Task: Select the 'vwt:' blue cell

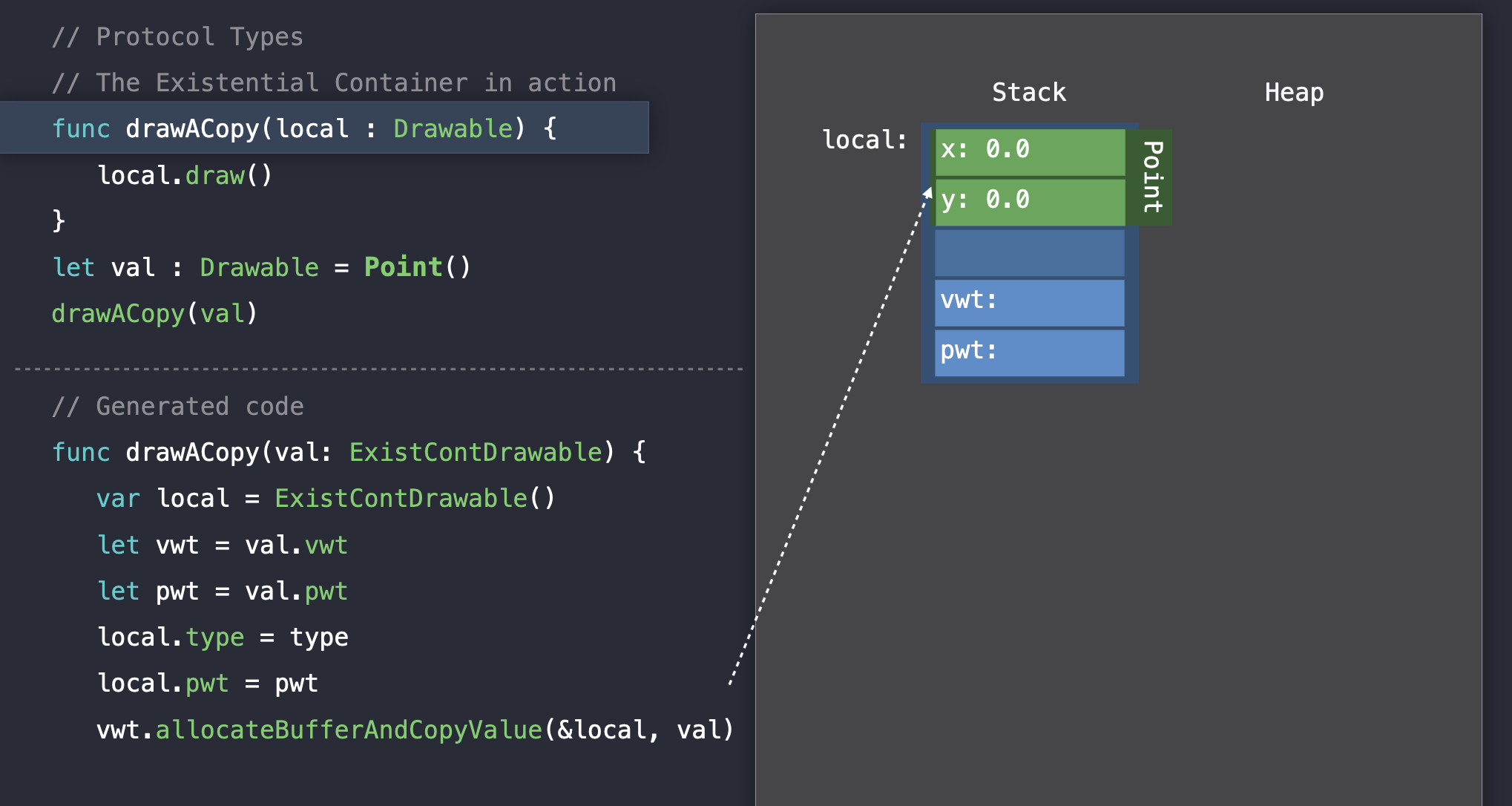Action: 1030,302
